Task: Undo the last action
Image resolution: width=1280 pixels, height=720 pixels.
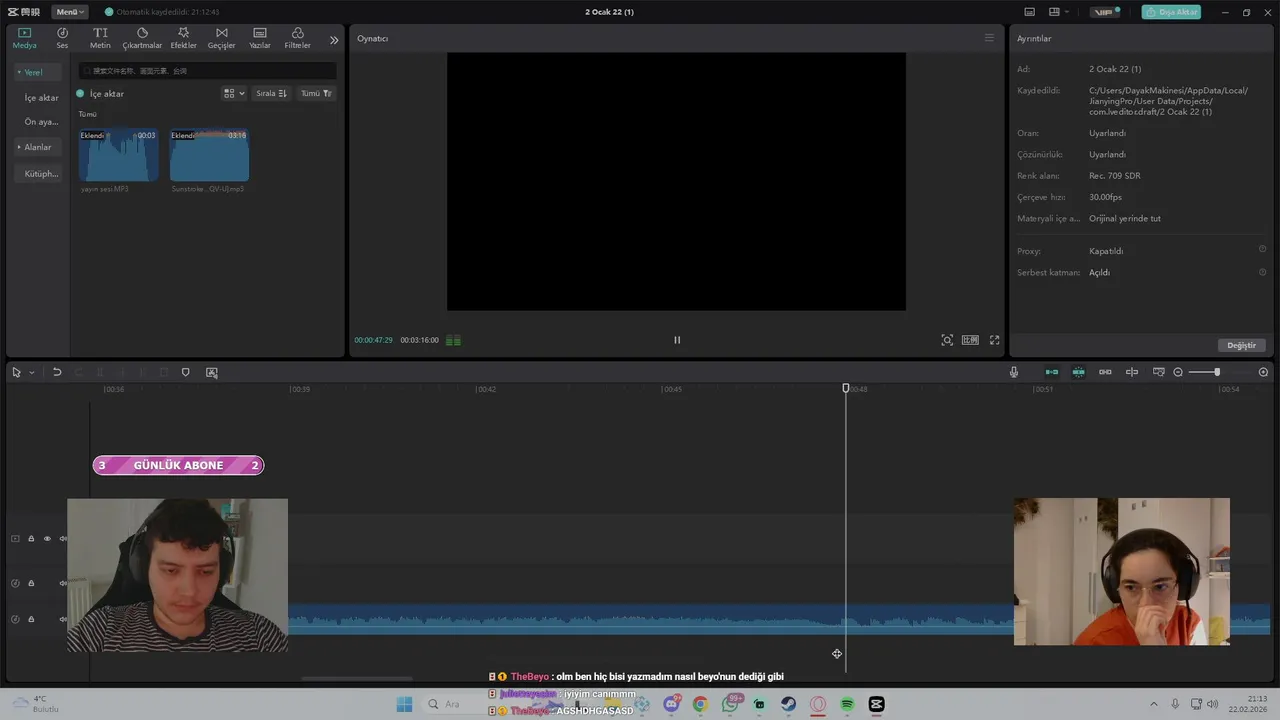Action: pyautogui.click(x=57, y=372)
